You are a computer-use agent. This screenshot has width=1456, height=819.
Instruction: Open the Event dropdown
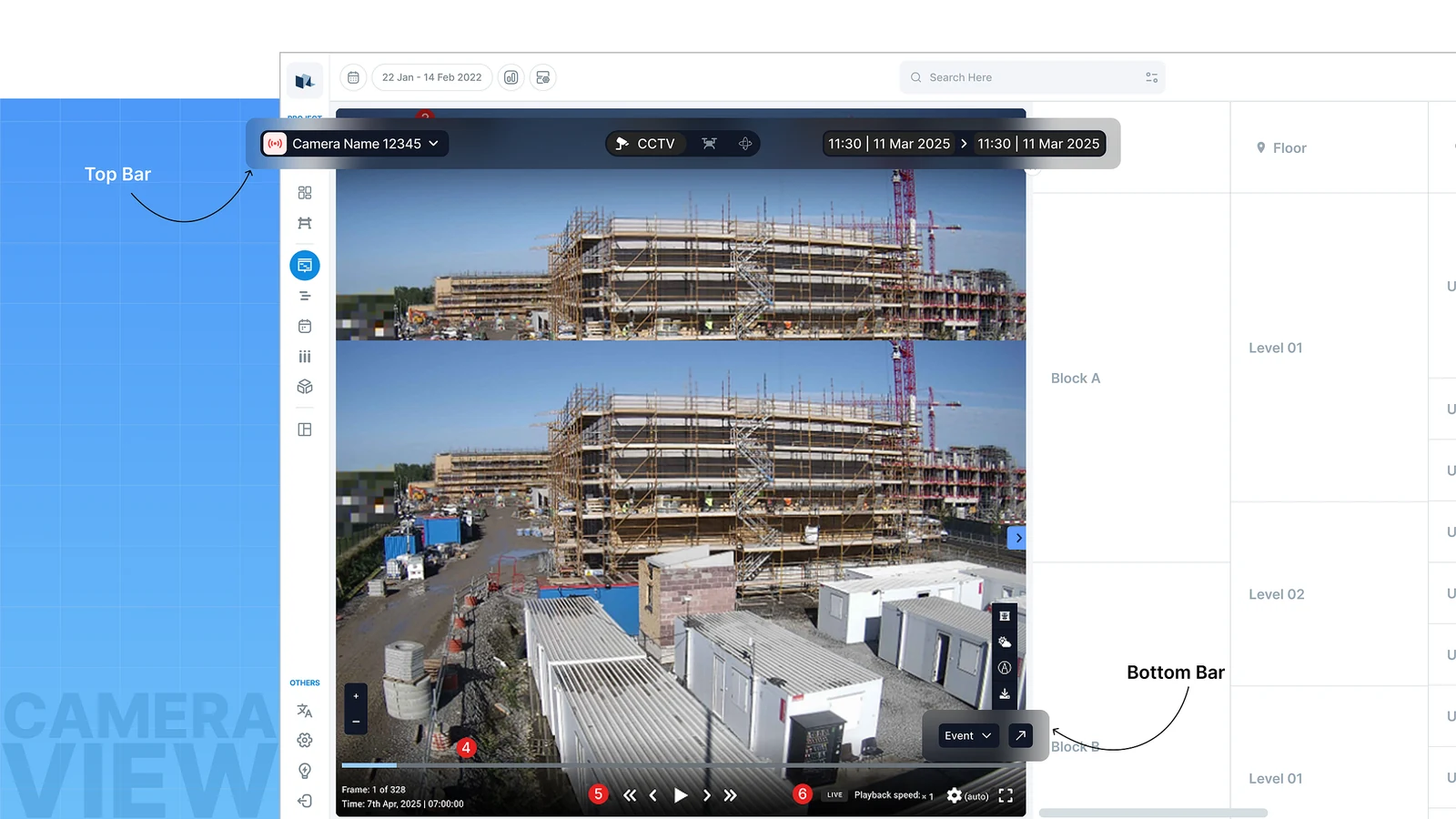point(968,735)
